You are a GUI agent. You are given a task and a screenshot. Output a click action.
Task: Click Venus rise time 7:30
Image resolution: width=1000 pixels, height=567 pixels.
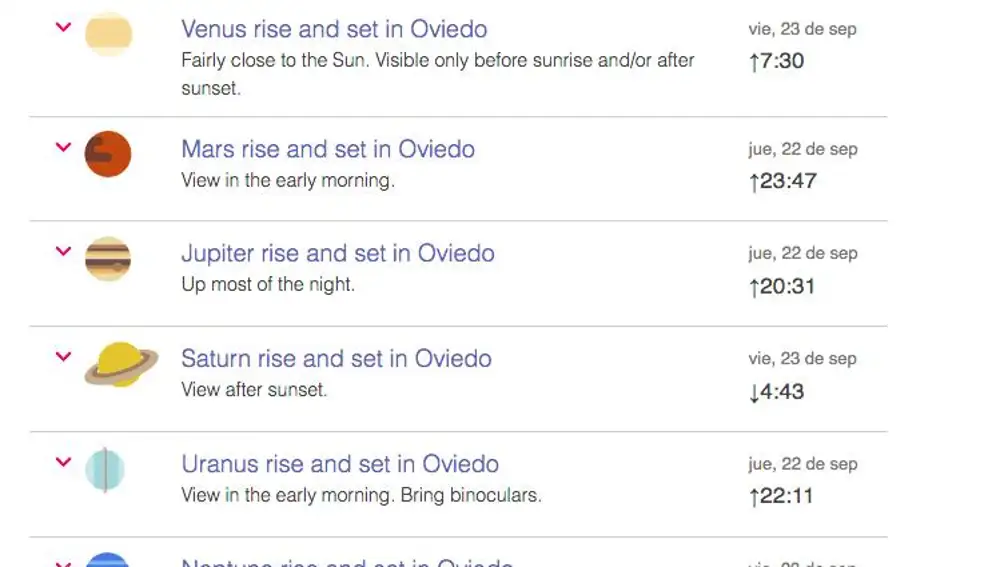(x=776, y=61)
